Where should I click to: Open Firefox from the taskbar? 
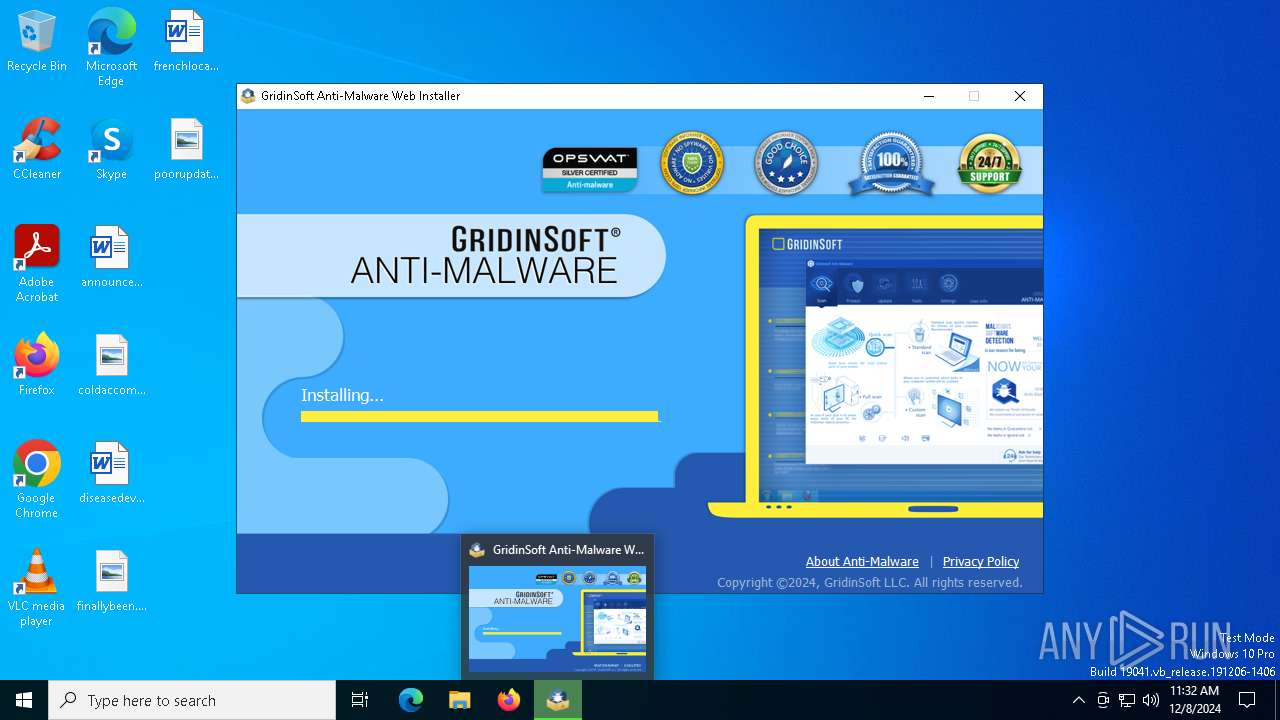pyautogui.click(x=509, y=700)
